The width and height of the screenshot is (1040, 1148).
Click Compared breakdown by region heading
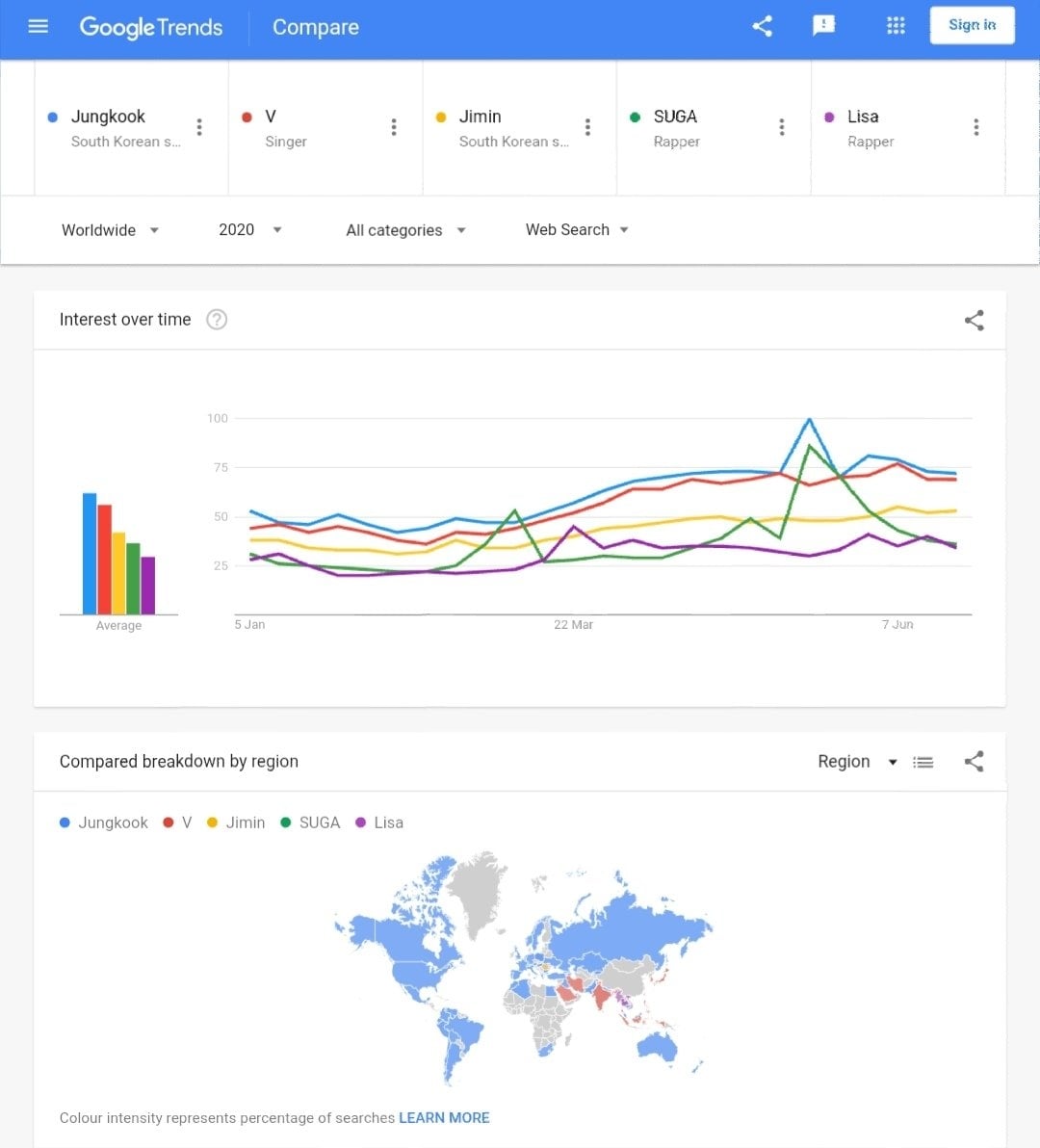click(x=178, y=762)
